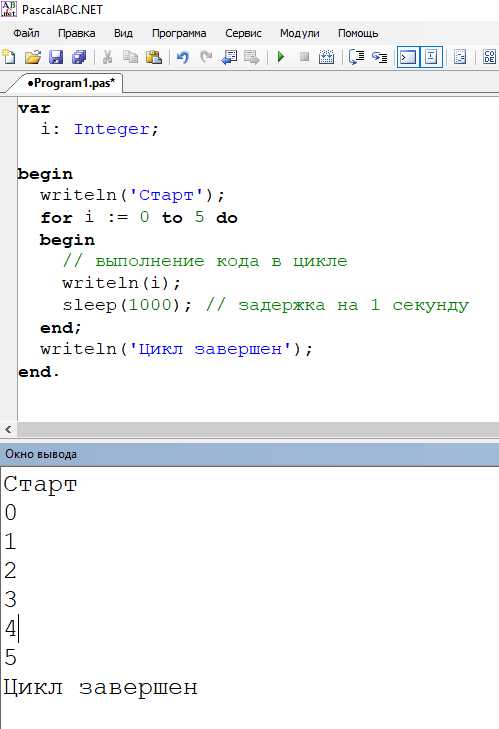Open the Сервис menu
This screenshot has width=499, height=729.
pos(243,33)
